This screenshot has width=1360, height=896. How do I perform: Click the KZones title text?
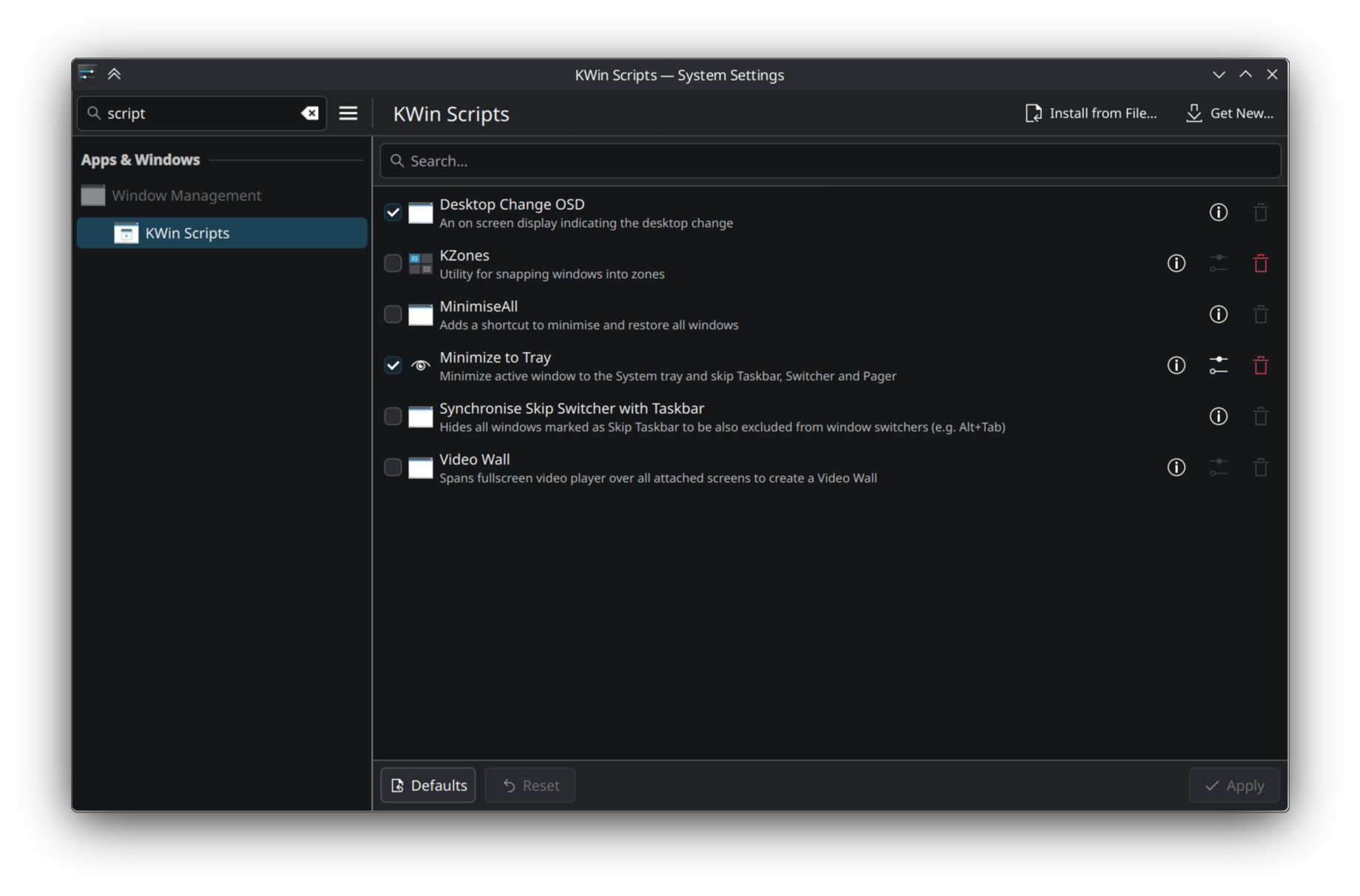pos(464,256)
